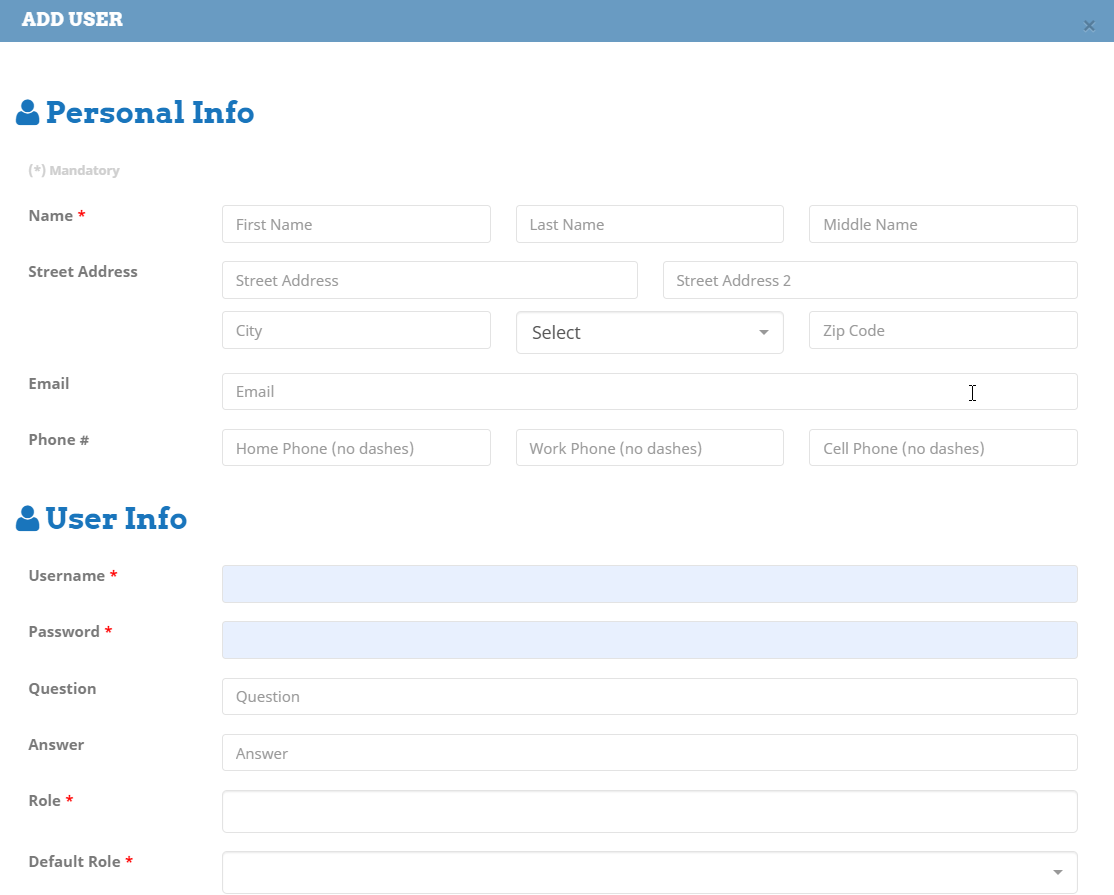Expand the Default Role dropdown arrow
This screenshot has width=1114, height=895.
(x=1057, y=873)
